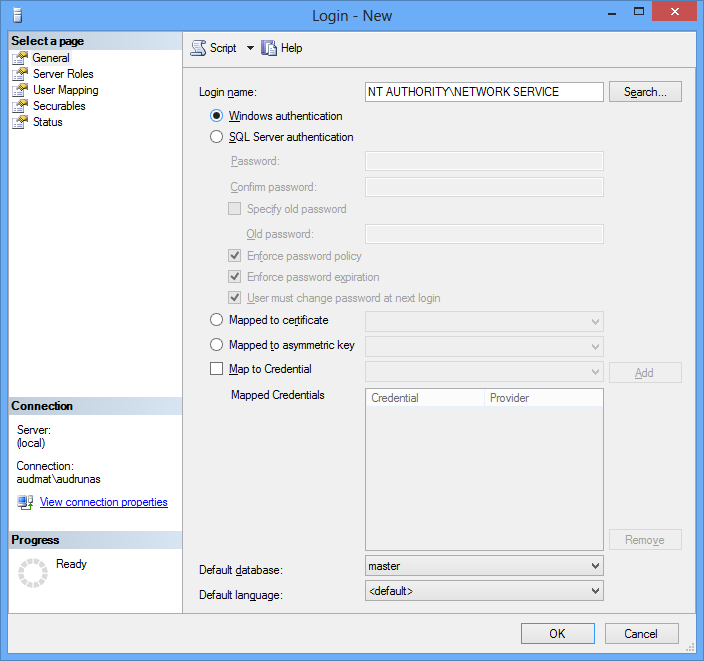Image resolution: width=704 pixels, height=661 pixels.
Task: Open the Securables page
Action: click(59, 106)
